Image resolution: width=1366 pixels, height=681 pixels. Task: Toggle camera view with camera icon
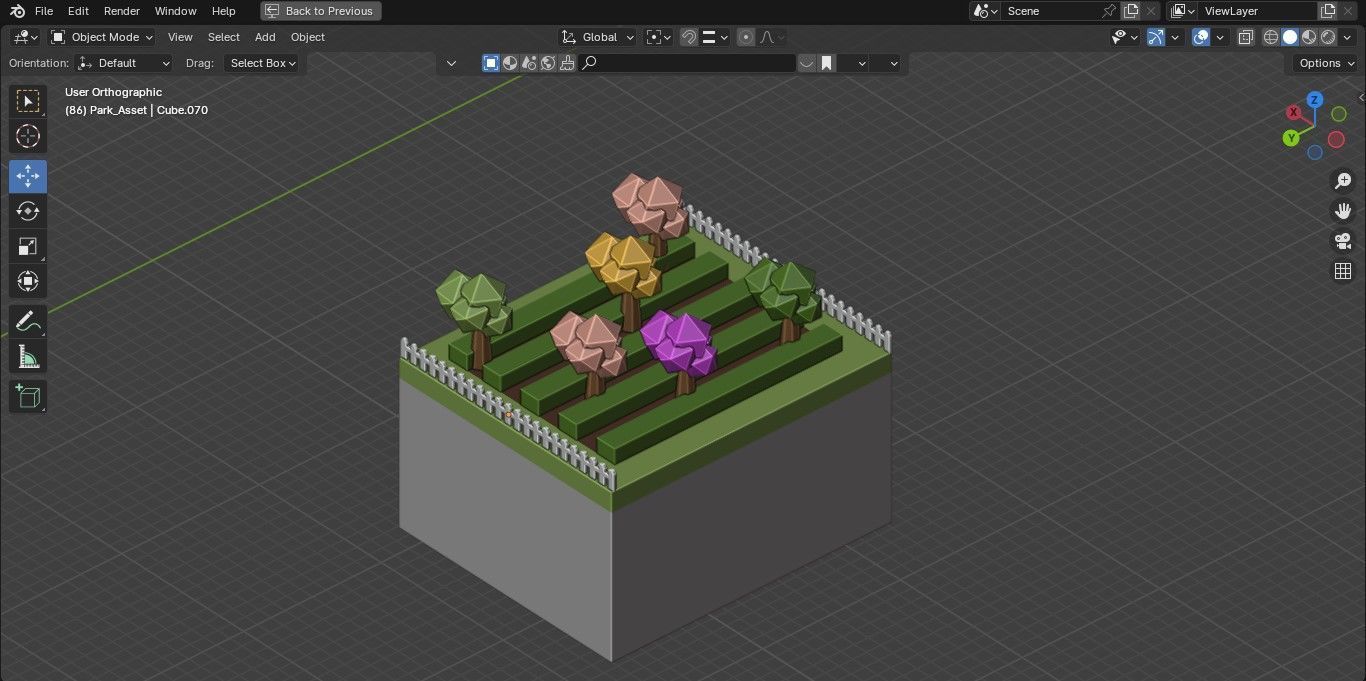(1342, 241)
